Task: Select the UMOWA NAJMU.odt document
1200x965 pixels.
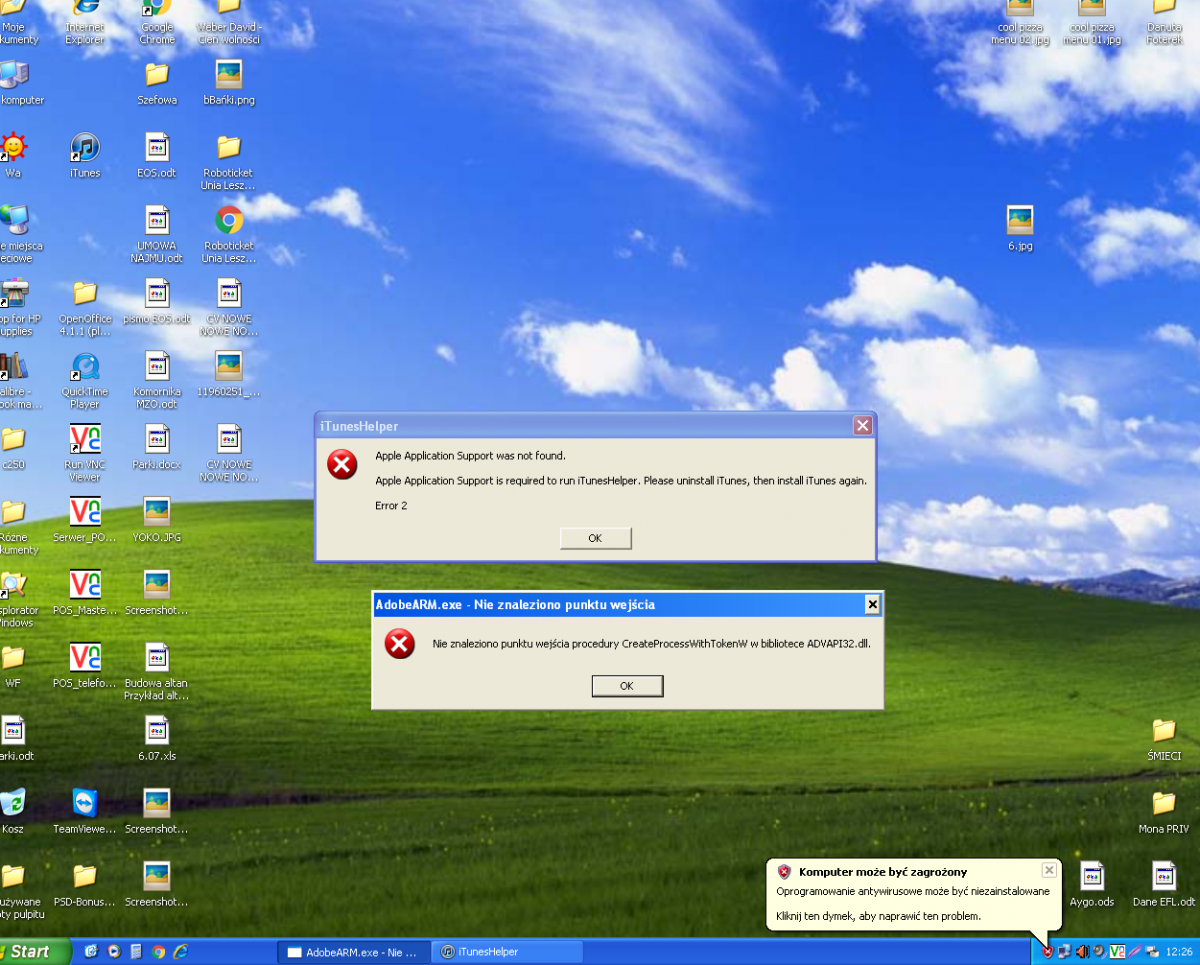Action: coord(157,235)
